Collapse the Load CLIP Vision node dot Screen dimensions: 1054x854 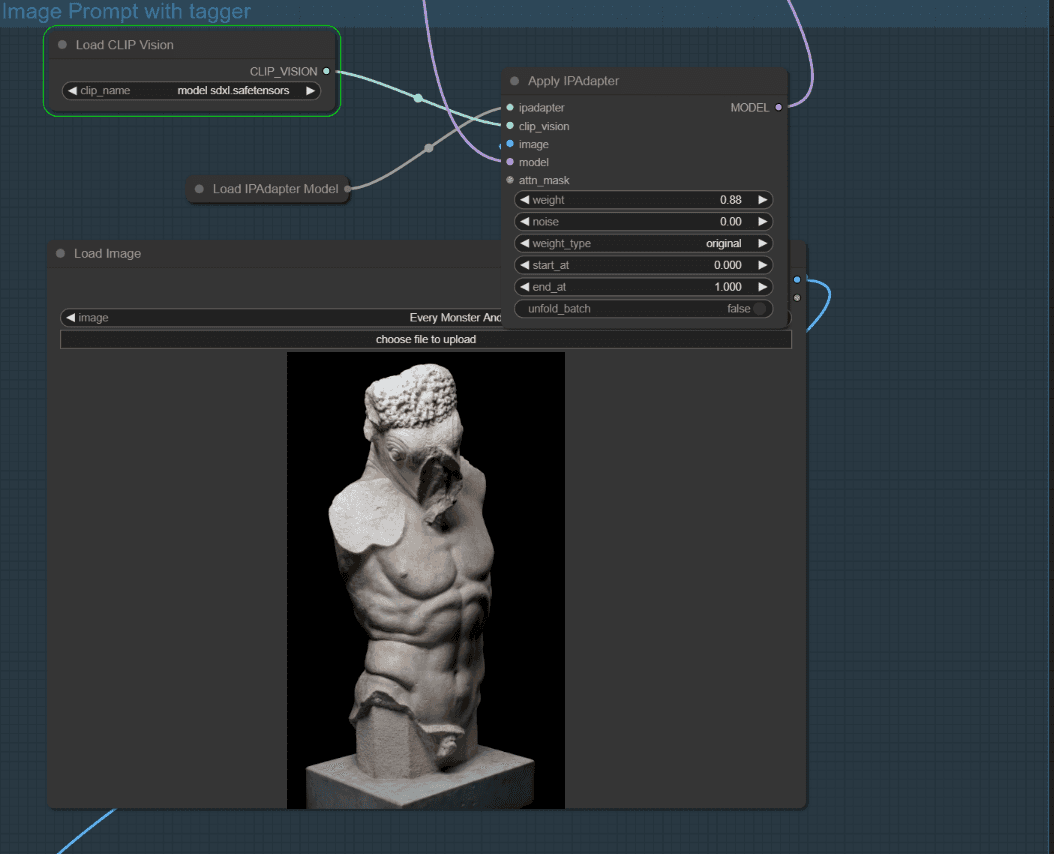pyautogui.click(x=62, y=45)
